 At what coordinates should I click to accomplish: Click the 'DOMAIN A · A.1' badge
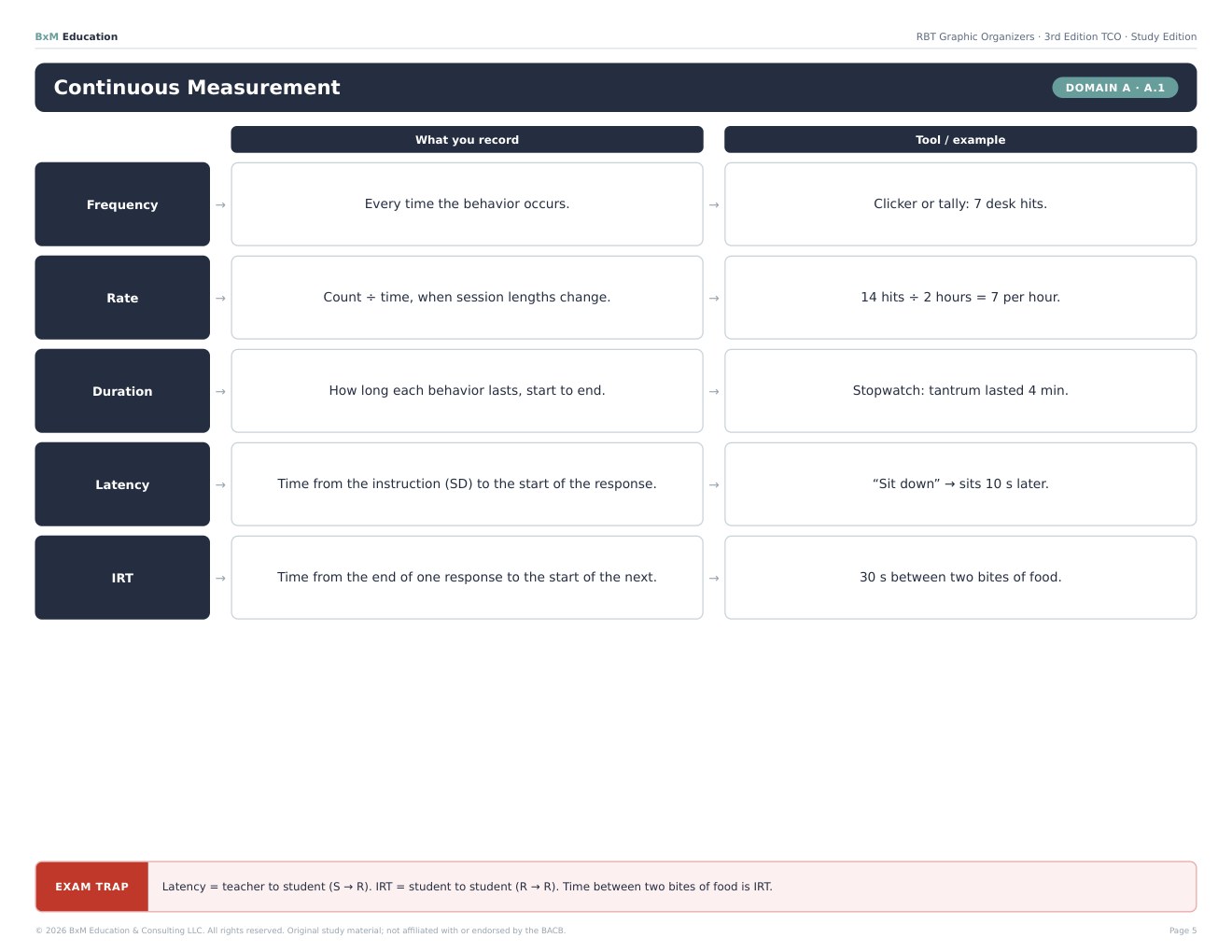[1115, 88]
